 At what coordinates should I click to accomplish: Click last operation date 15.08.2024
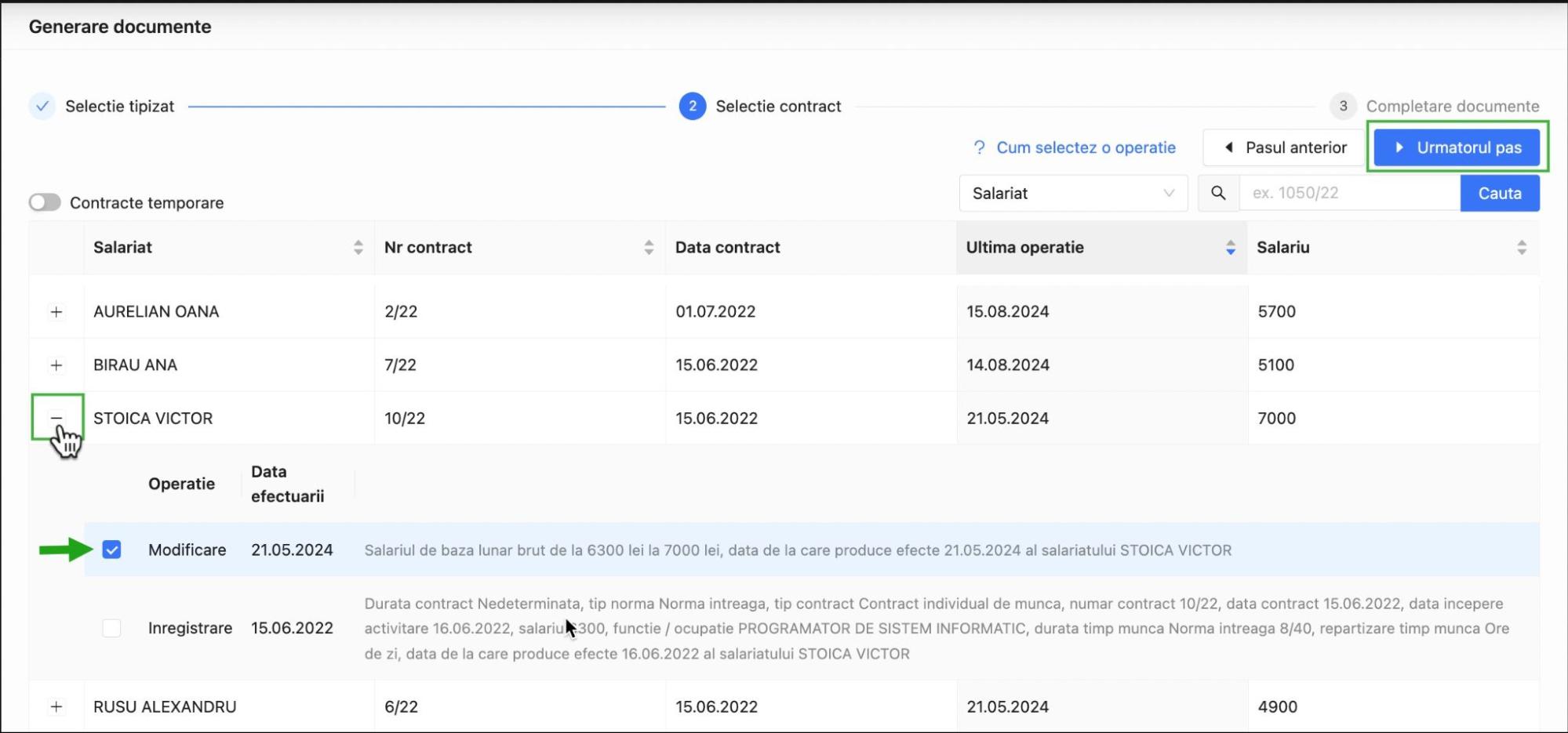click(x=1007, y=312)
